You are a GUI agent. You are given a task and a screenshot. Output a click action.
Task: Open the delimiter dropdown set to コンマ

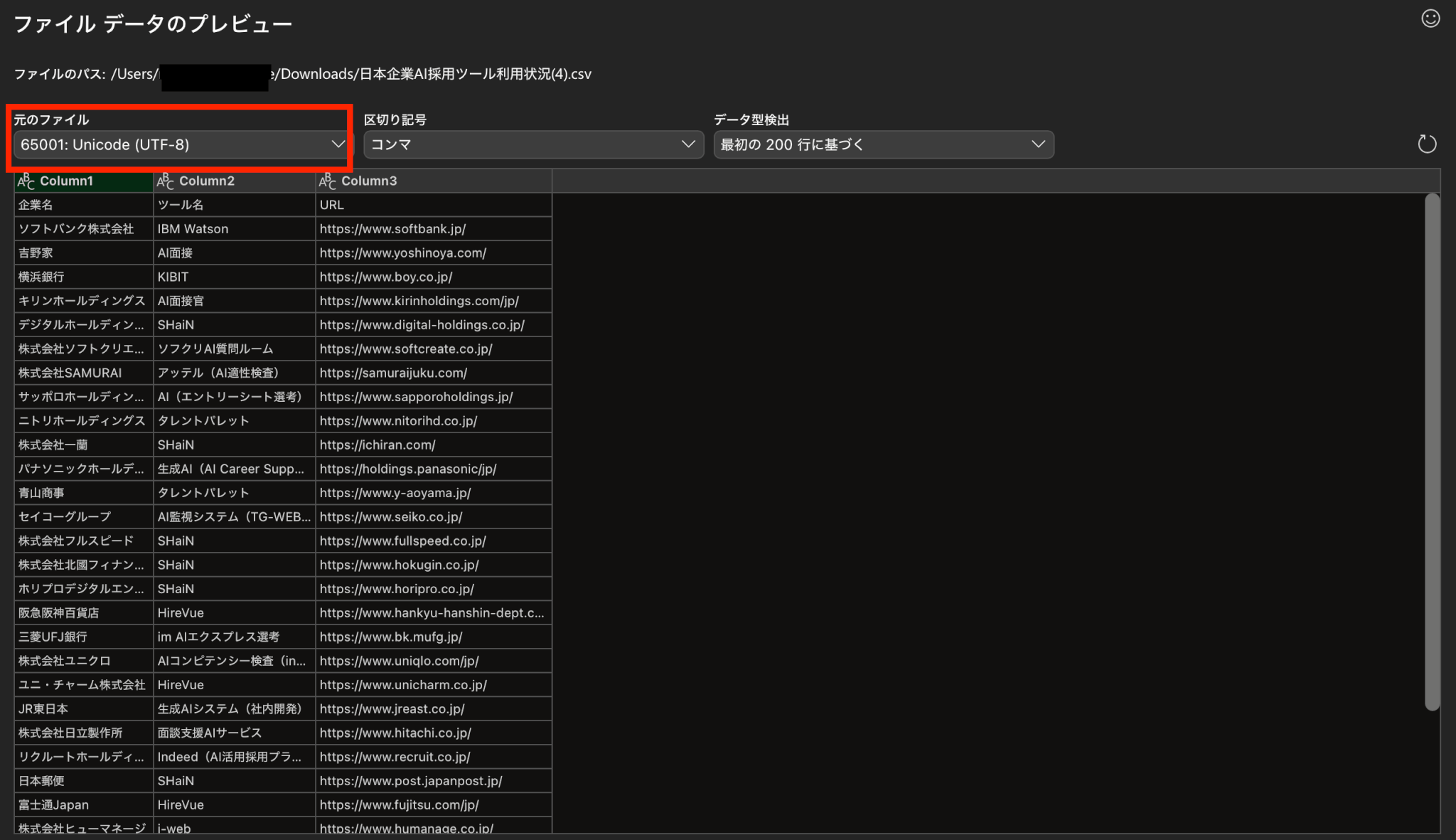pyautogui.click(x=533, y=144)
